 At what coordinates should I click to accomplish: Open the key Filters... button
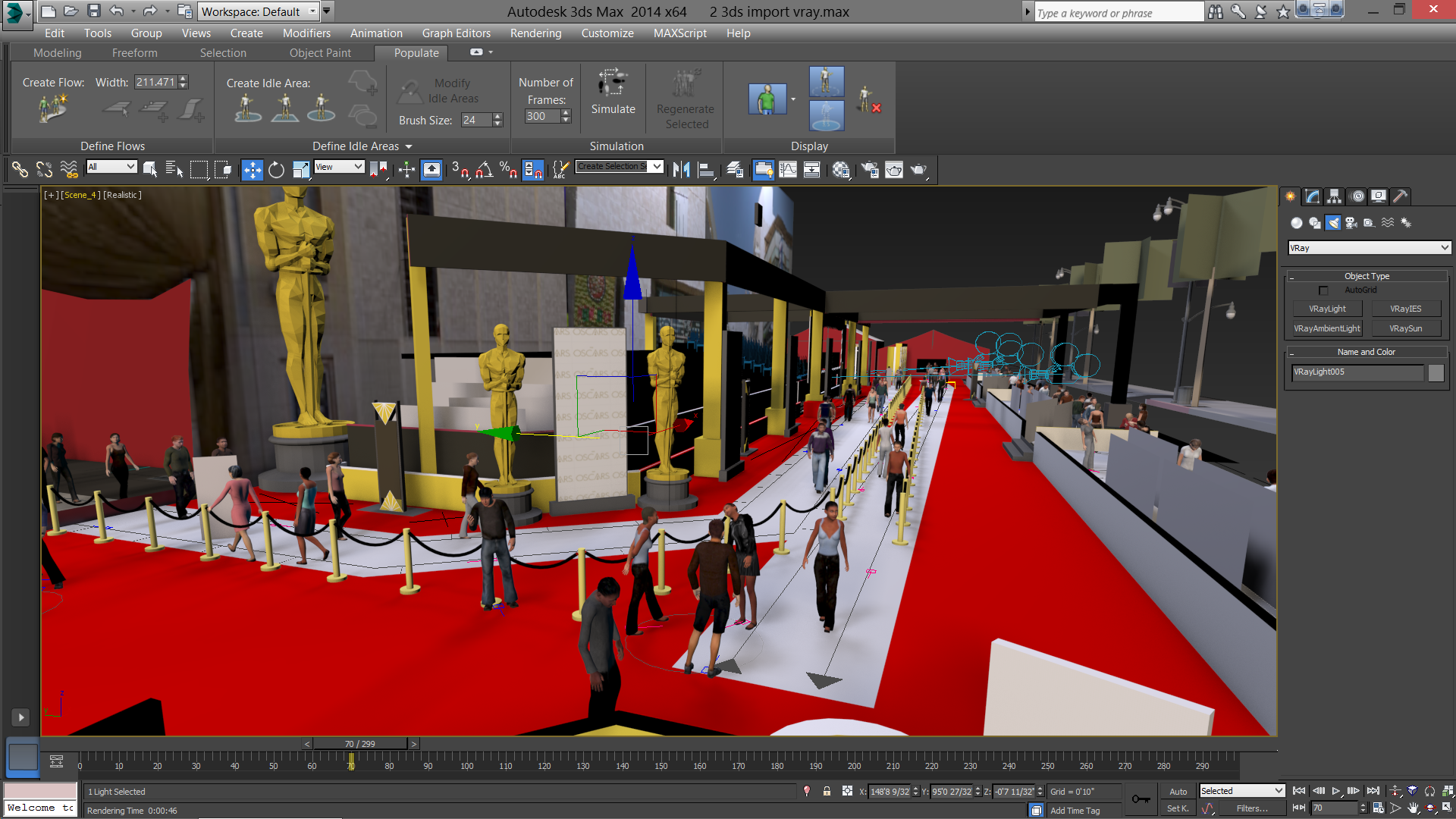pyautogui.click(x=1251, y=808)
